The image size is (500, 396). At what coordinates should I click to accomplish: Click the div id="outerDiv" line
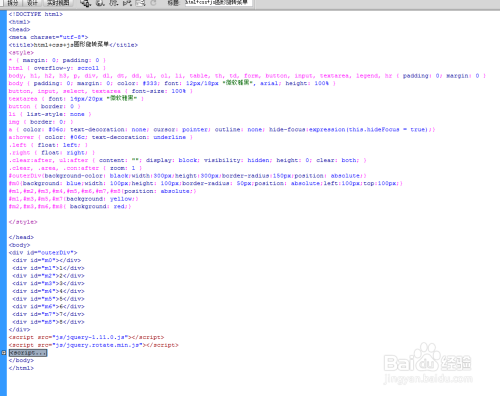tap(43, 252)
